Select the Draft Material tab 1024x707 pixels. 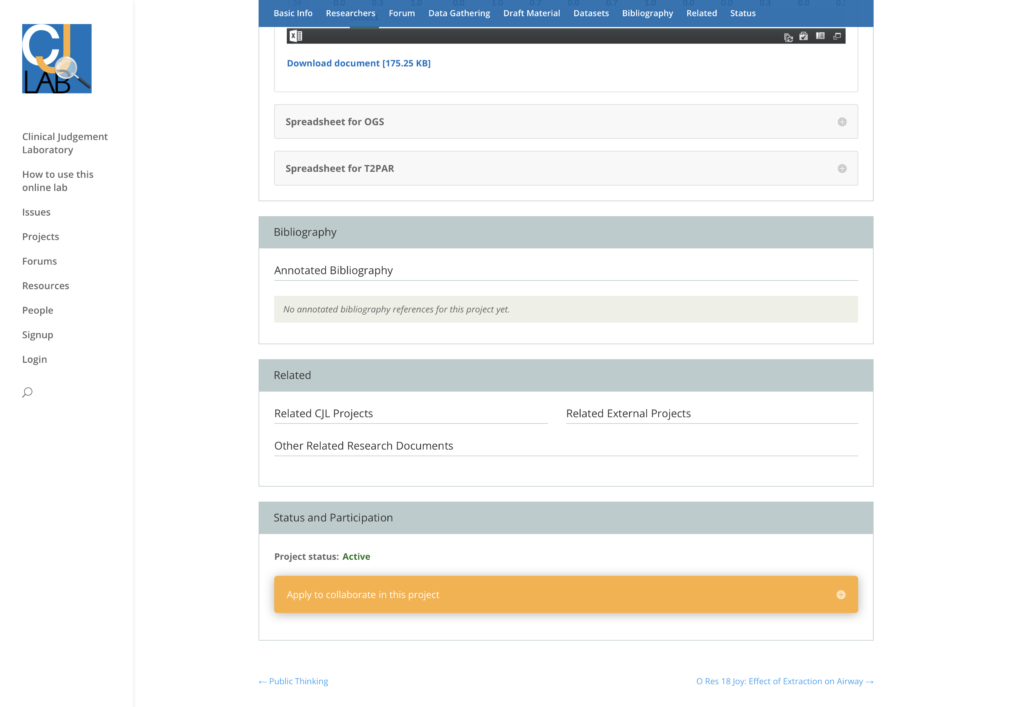(532, 13)
